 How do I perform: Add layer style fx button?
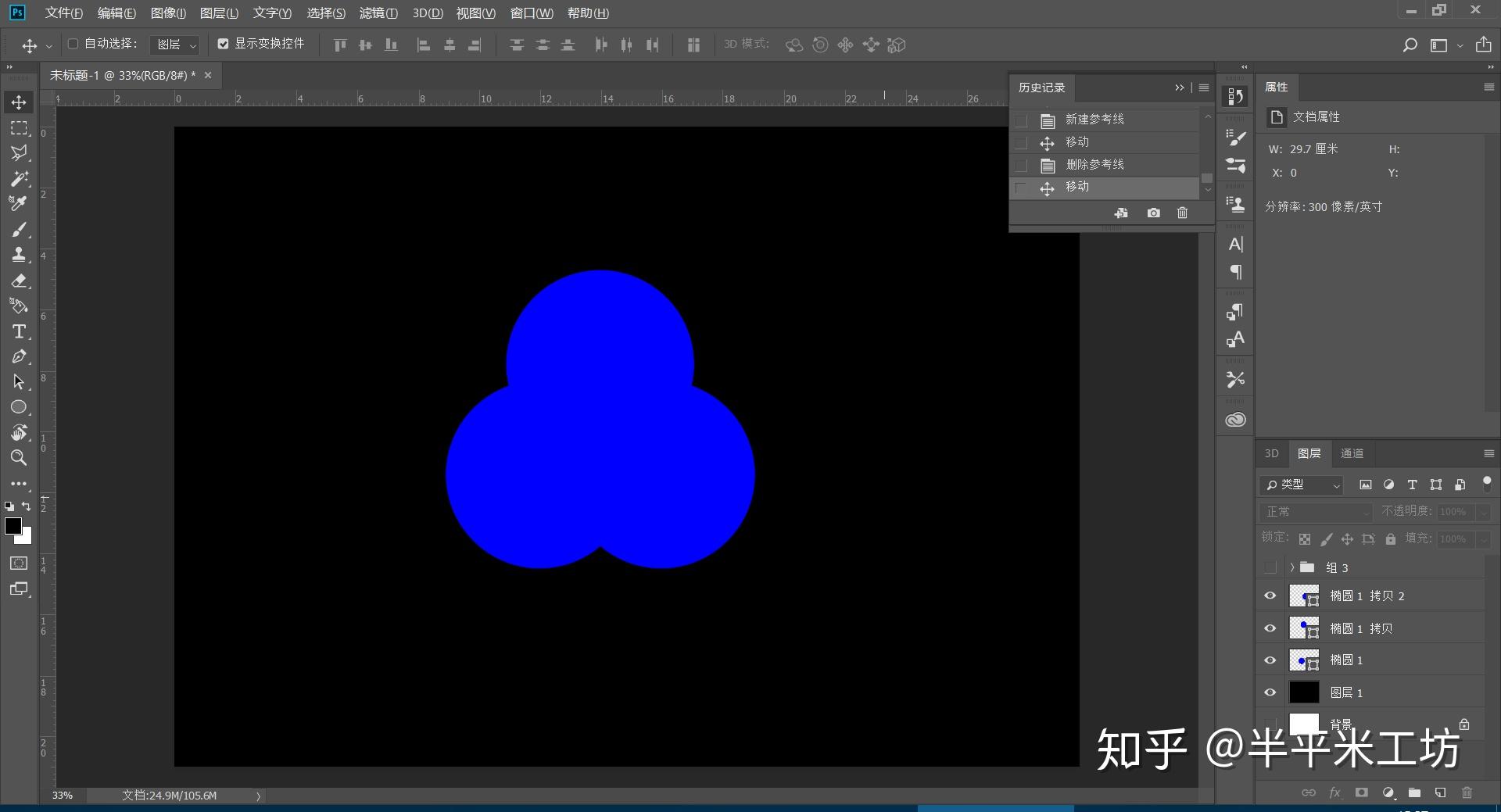(1334, 792)
